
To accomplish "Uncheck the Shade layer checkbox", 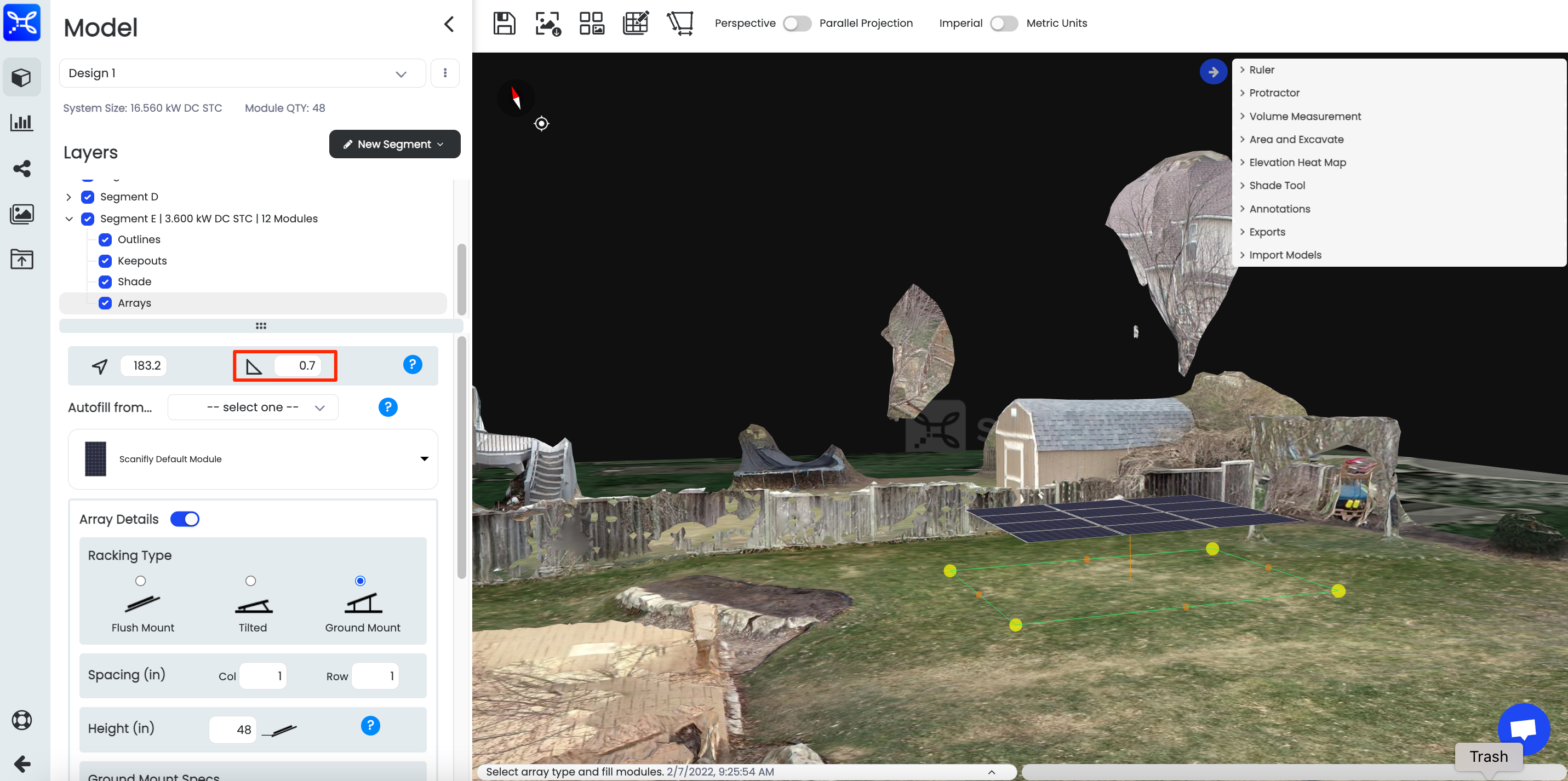I will (105, 282).
